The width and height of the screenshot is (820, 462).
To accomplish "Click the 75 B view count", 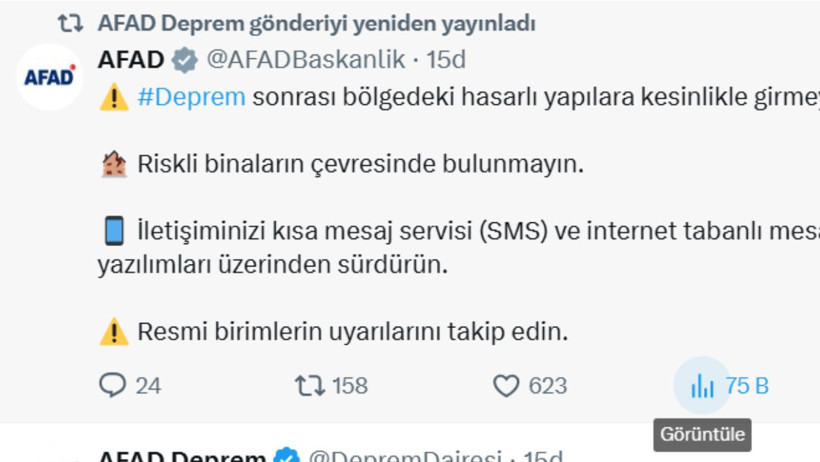I will 747,385.
